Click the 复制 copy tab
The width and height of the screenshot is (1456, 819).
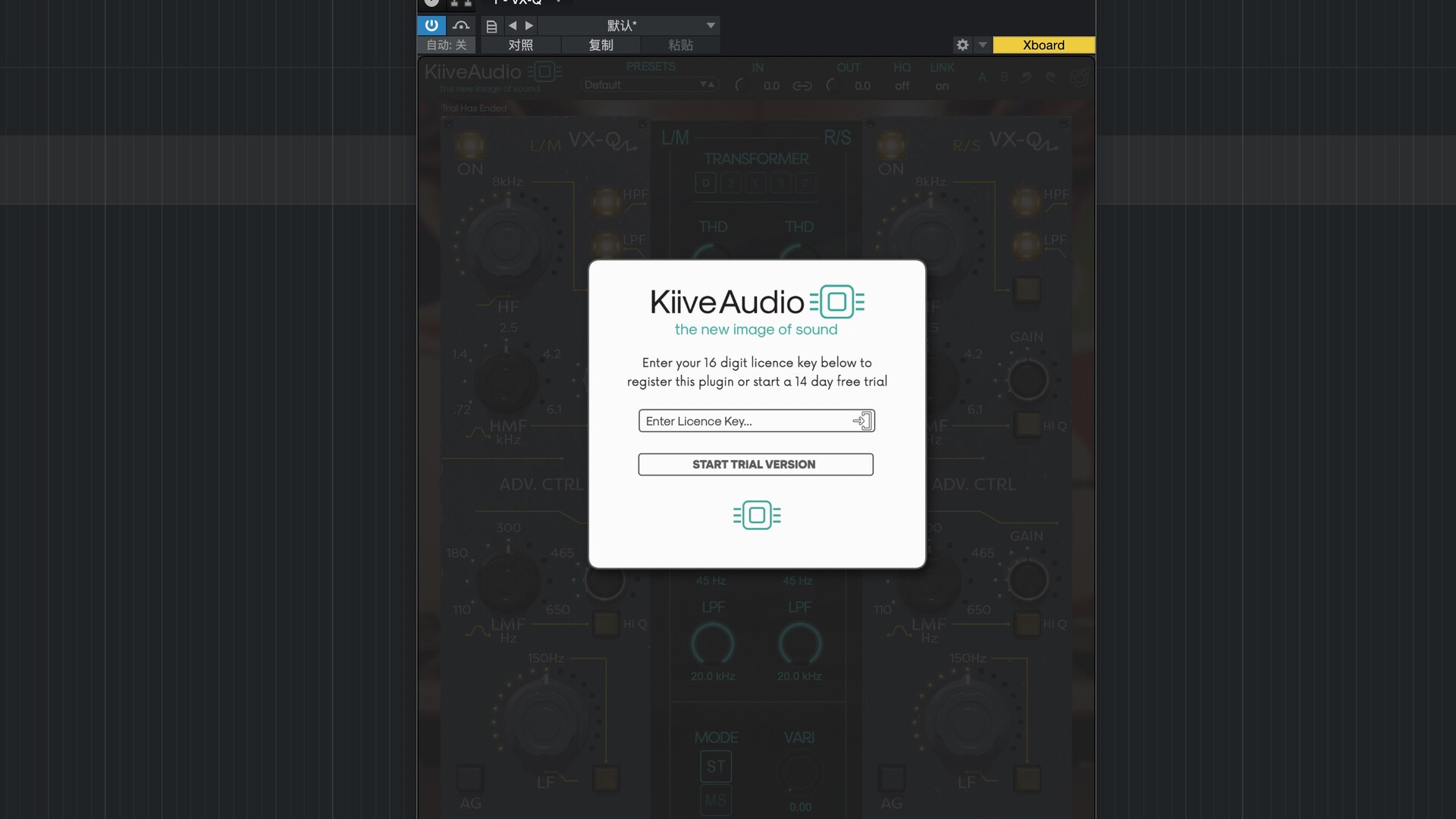point(601,45)
